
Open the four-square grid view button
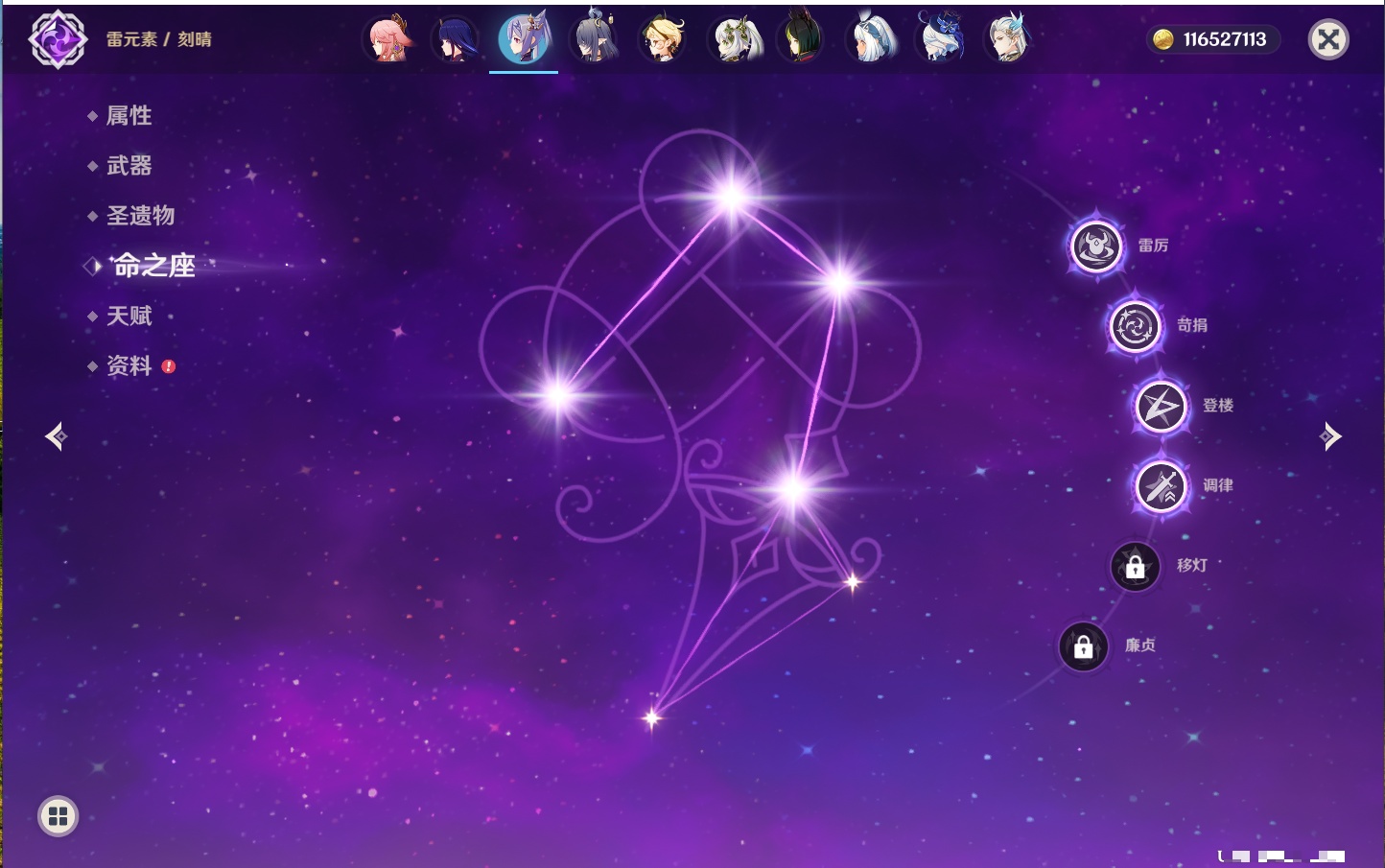pyautogui.click(x=58, y=816)
